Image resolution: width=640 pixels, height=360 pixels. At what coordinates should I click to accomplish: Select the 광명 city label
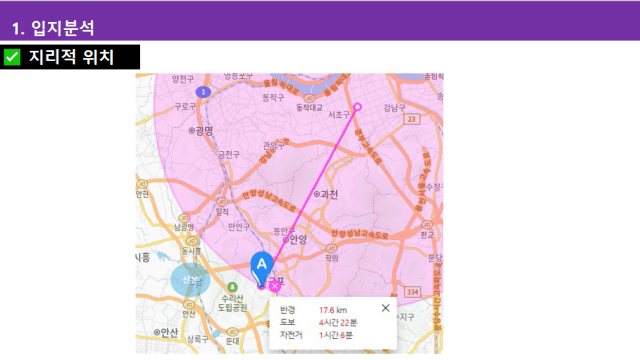[x=200, y=131]
